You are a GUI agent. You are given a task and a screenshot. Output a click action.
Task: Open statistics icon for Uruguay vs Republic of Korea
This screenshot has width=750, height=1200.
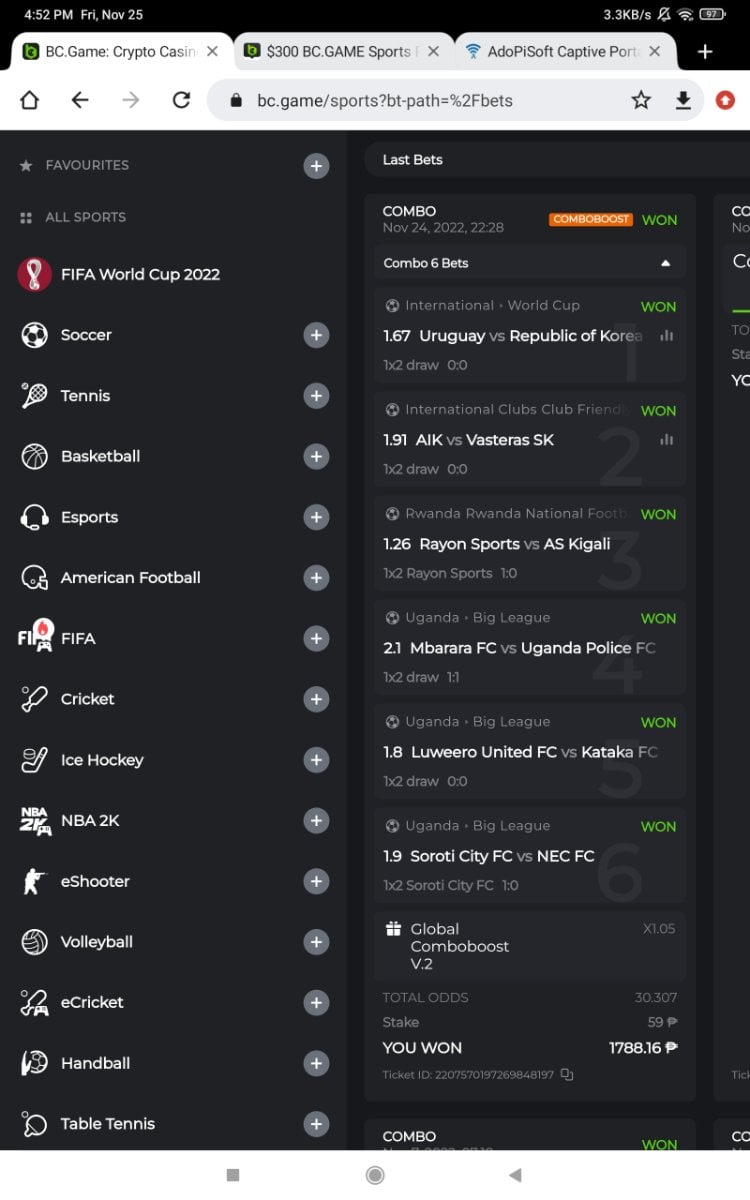667,336
